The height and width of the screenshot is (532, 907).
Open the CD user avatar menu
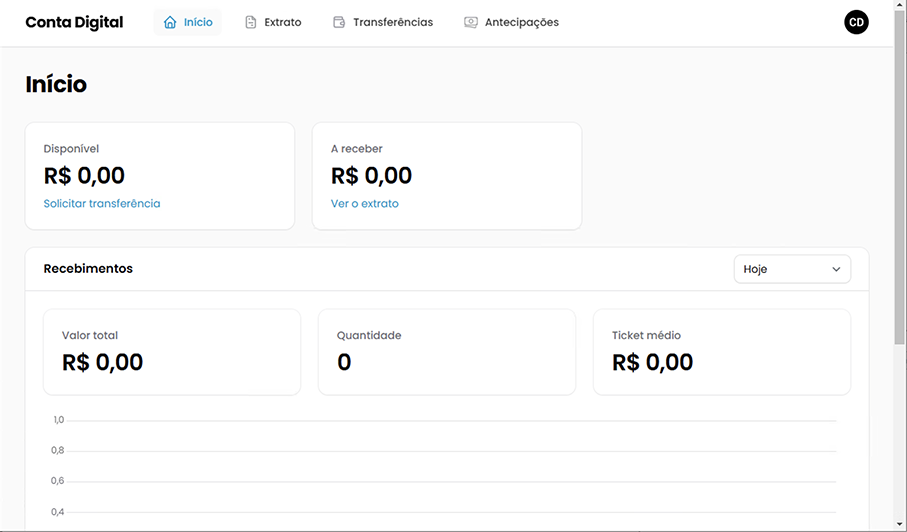click(x=856, y=22)
